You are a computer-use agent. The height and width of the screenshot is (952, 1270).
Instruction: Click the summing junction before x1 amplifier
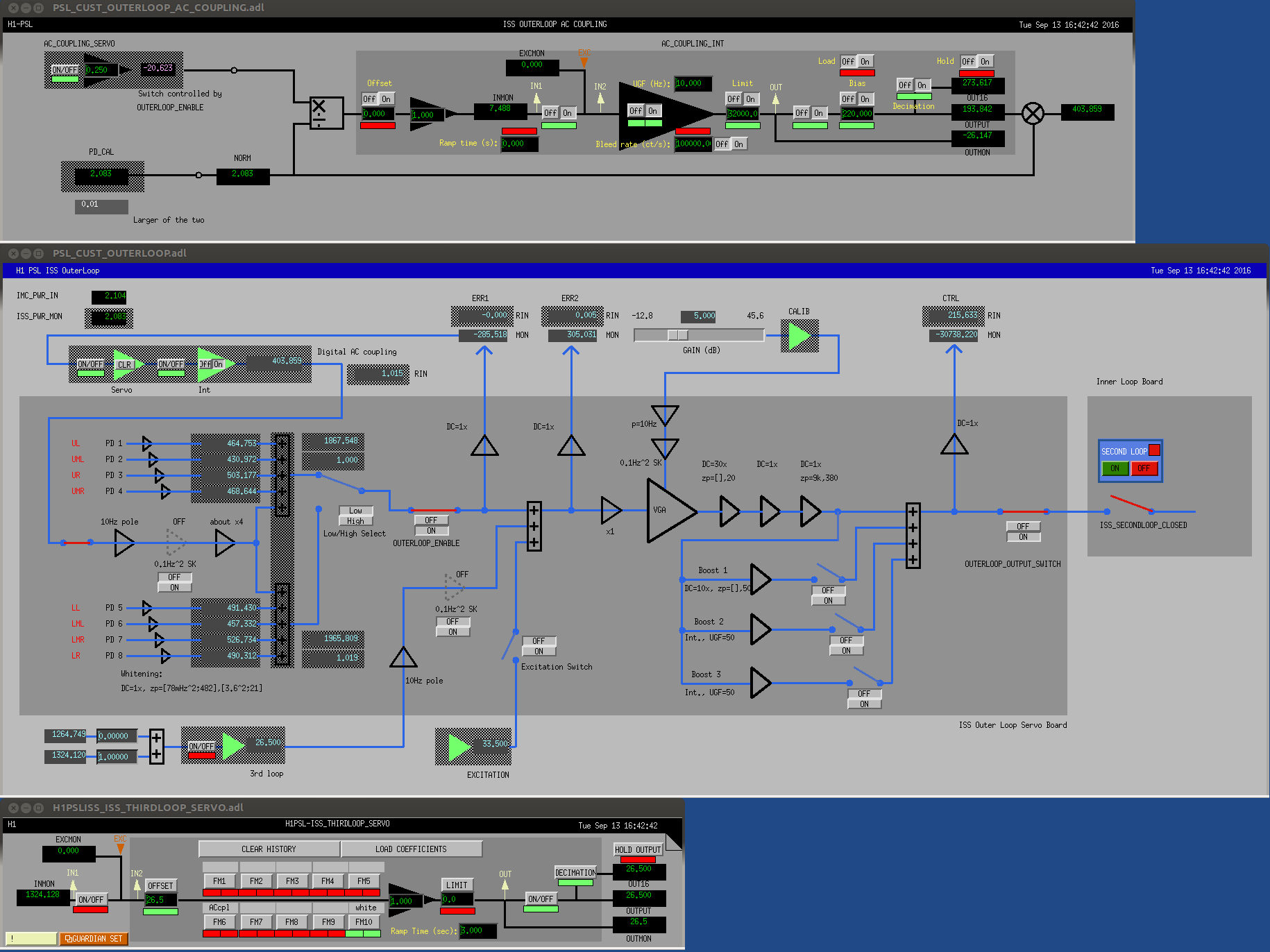click(534, 526)
